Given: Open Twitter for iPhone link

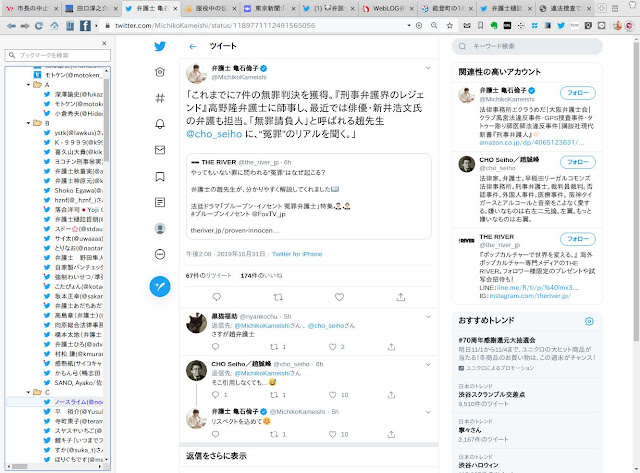Looking at the screenshot, I should pos(297,254).
